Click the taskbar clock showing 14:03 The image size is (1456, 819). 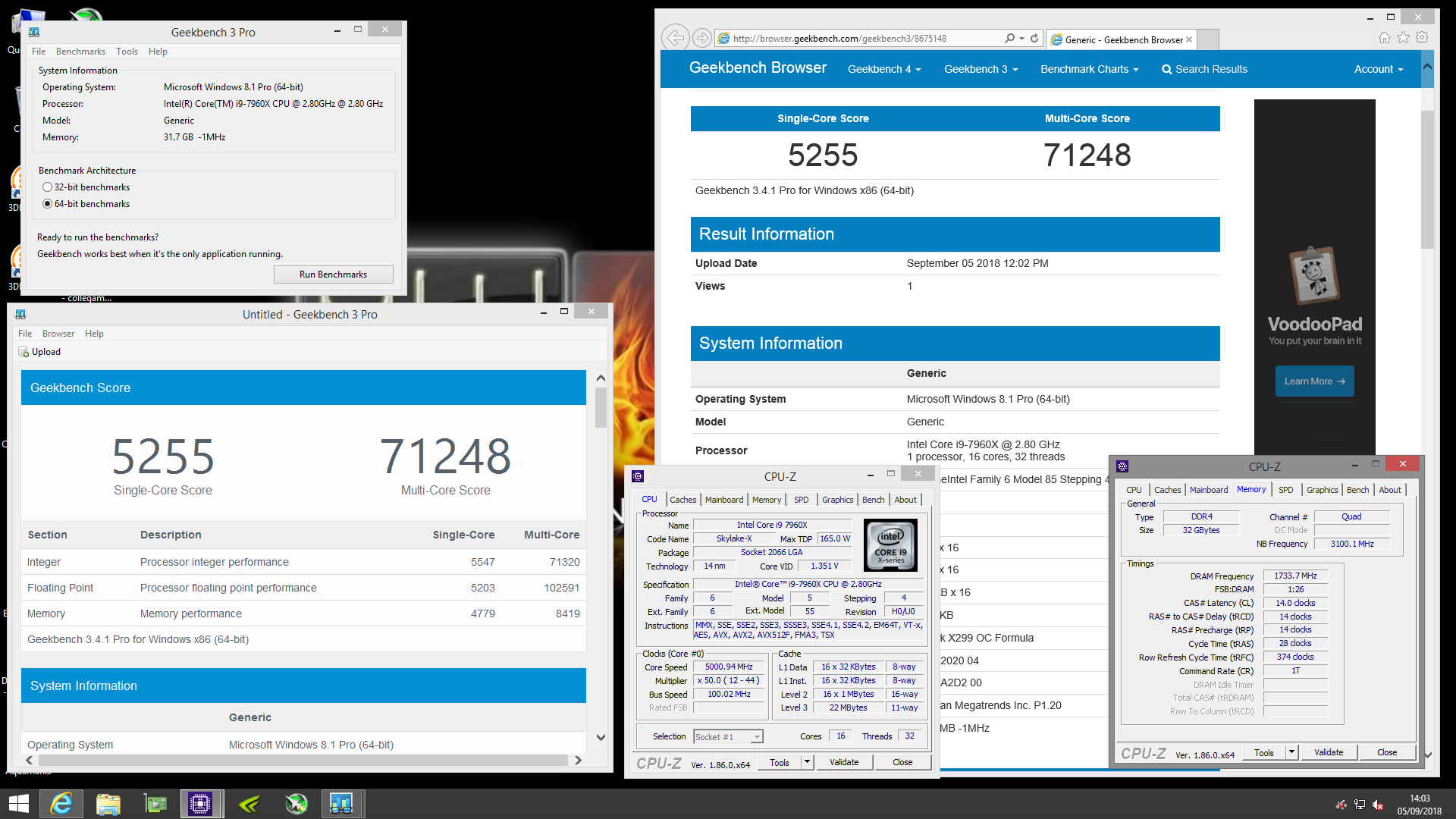(1420, 799)
